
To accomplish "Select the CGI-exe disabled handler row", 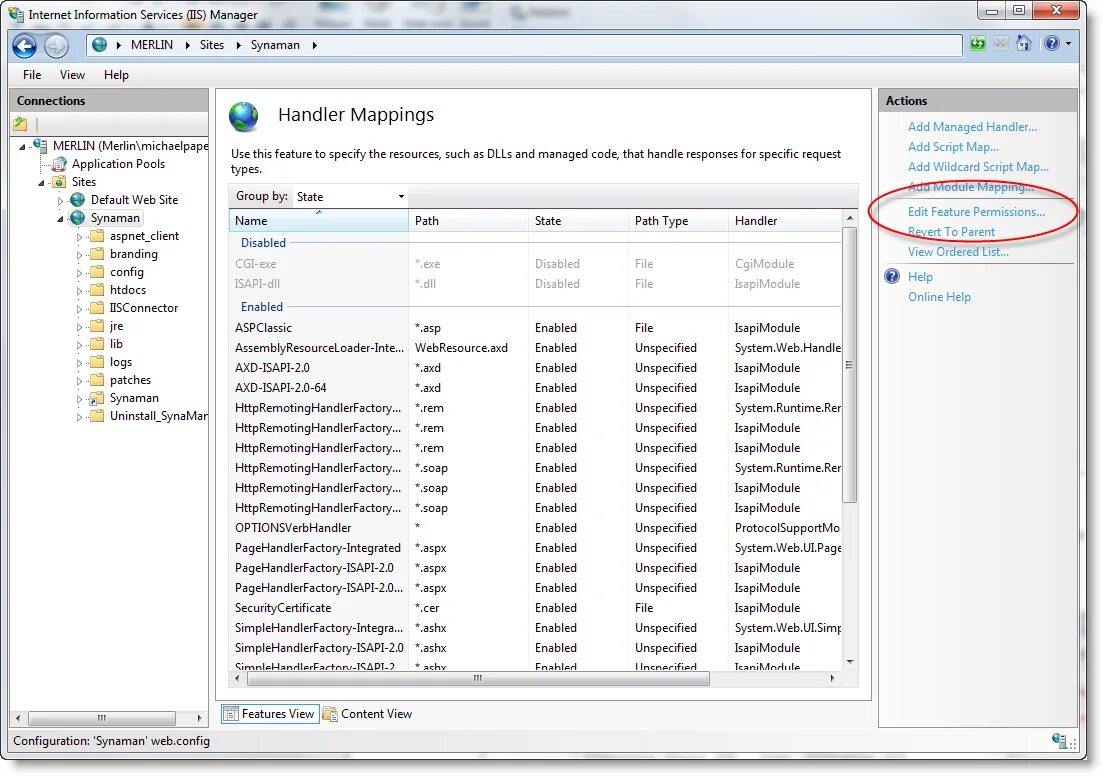I will coord(535,264).
